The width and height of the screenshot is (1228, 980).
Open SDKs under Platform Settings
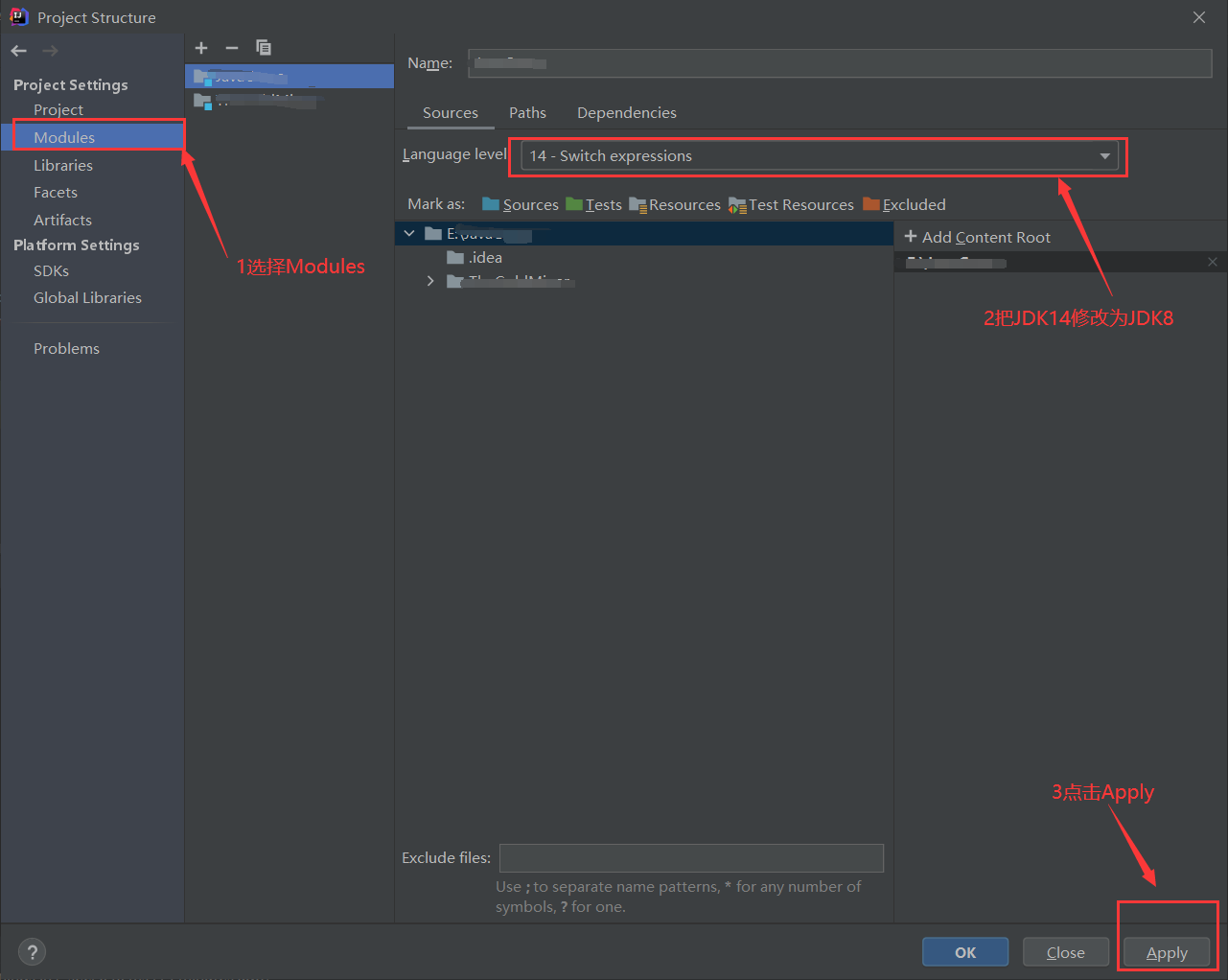click(x=51, y=270)
